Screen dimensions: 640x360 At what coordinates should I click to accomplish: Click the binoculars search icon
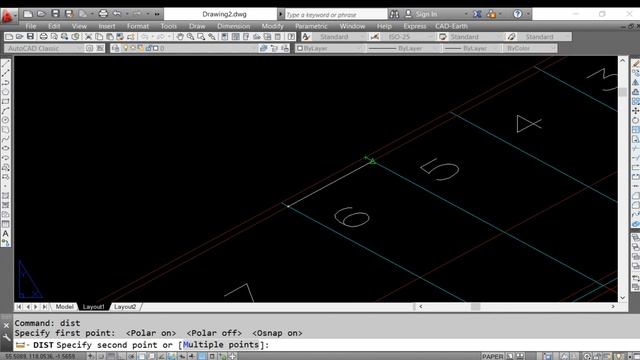(x=394, y=14)
